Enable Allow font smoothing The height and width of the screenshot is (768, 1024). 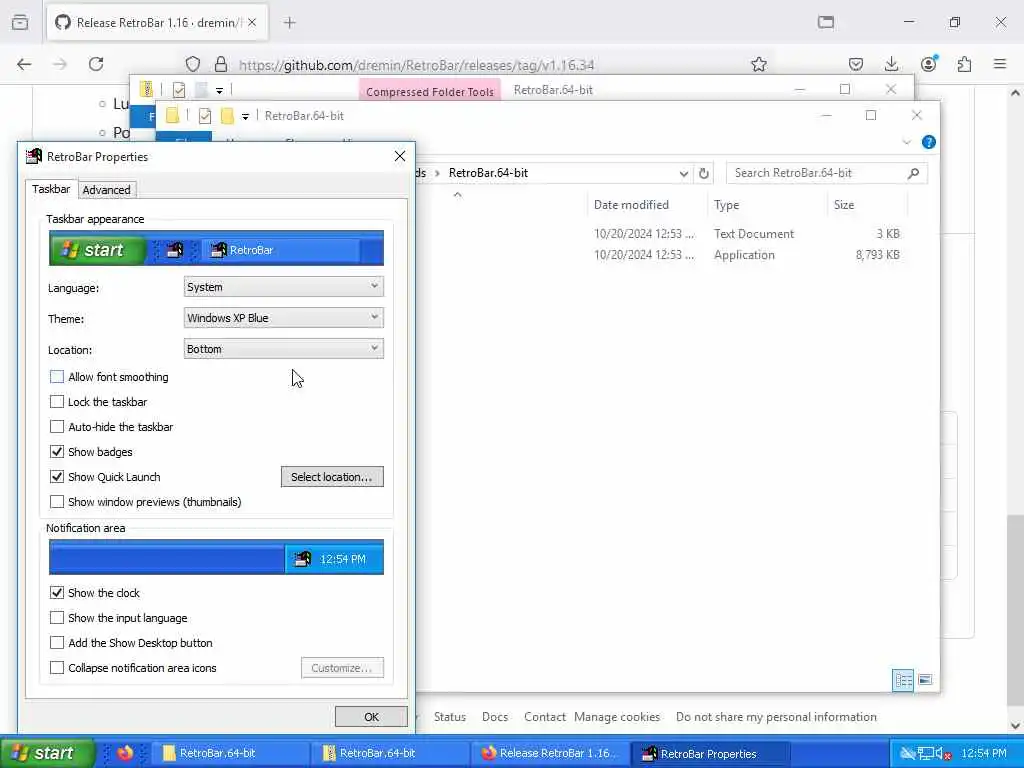coord(57,377)
